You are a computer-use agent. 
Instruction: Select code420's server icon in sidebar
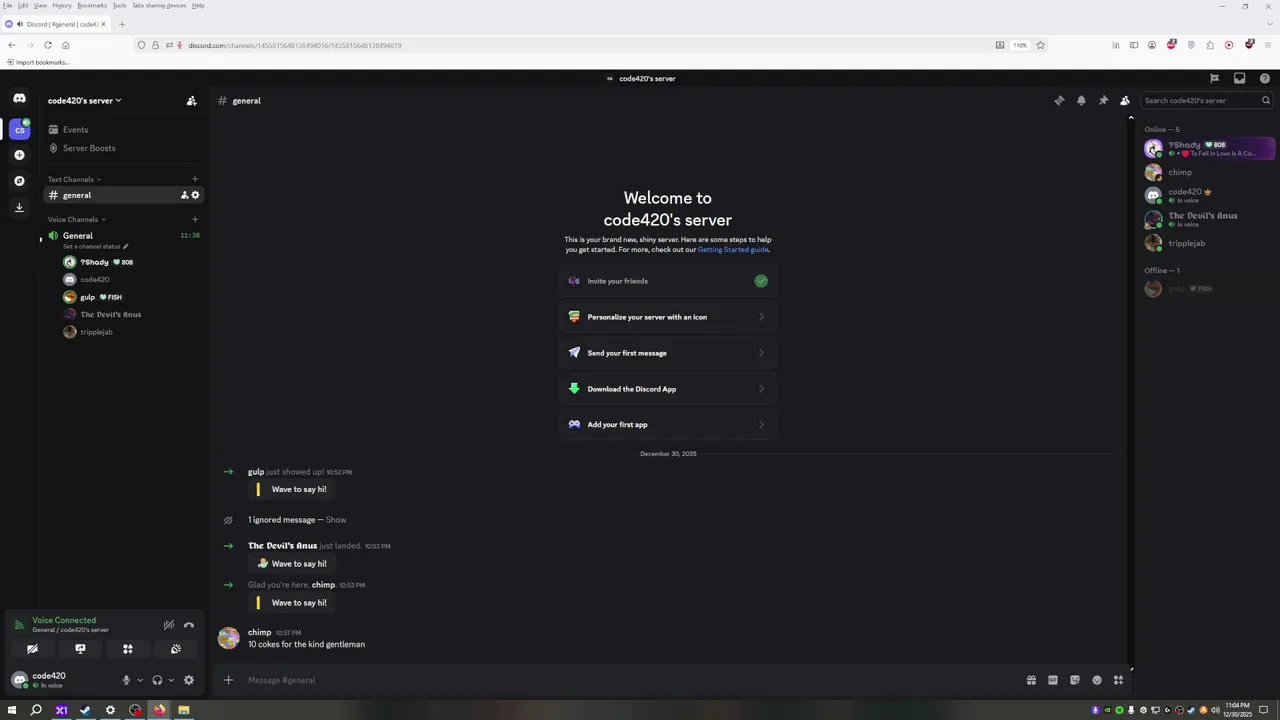[x=19, y=129]
